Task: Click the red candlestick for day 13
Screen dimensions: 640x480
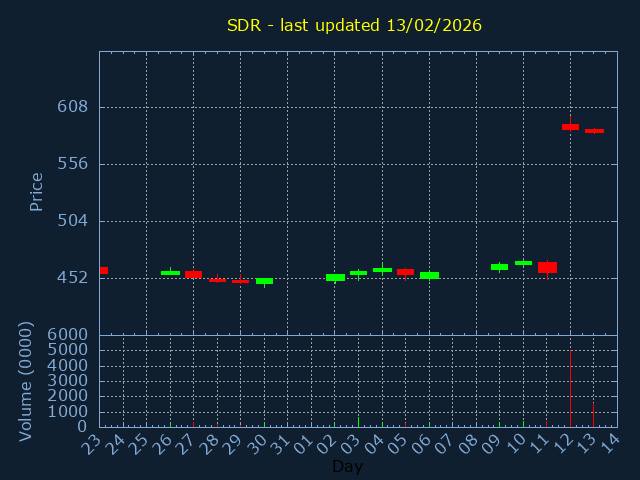Action: 594,131
